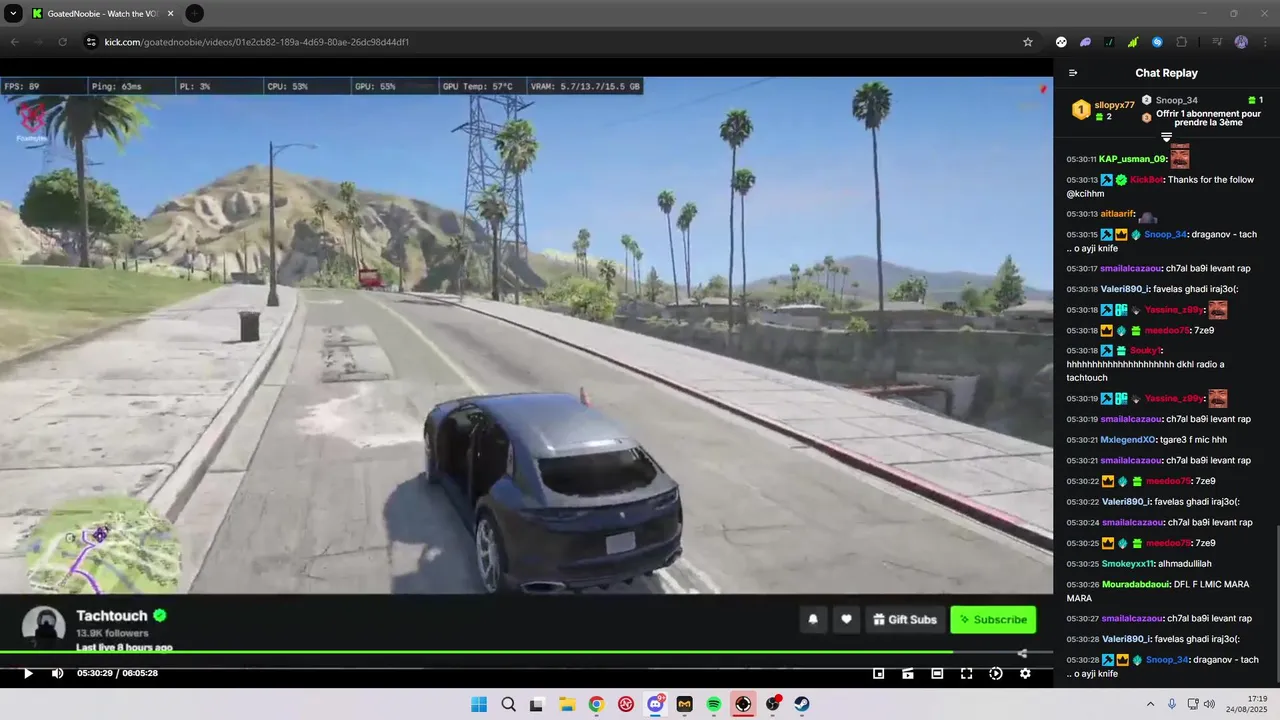Image resolution: width=1280 pixels, height=720 pixels.
Task: Click Souky! username in chat
Action: (x=1145, y=351)
